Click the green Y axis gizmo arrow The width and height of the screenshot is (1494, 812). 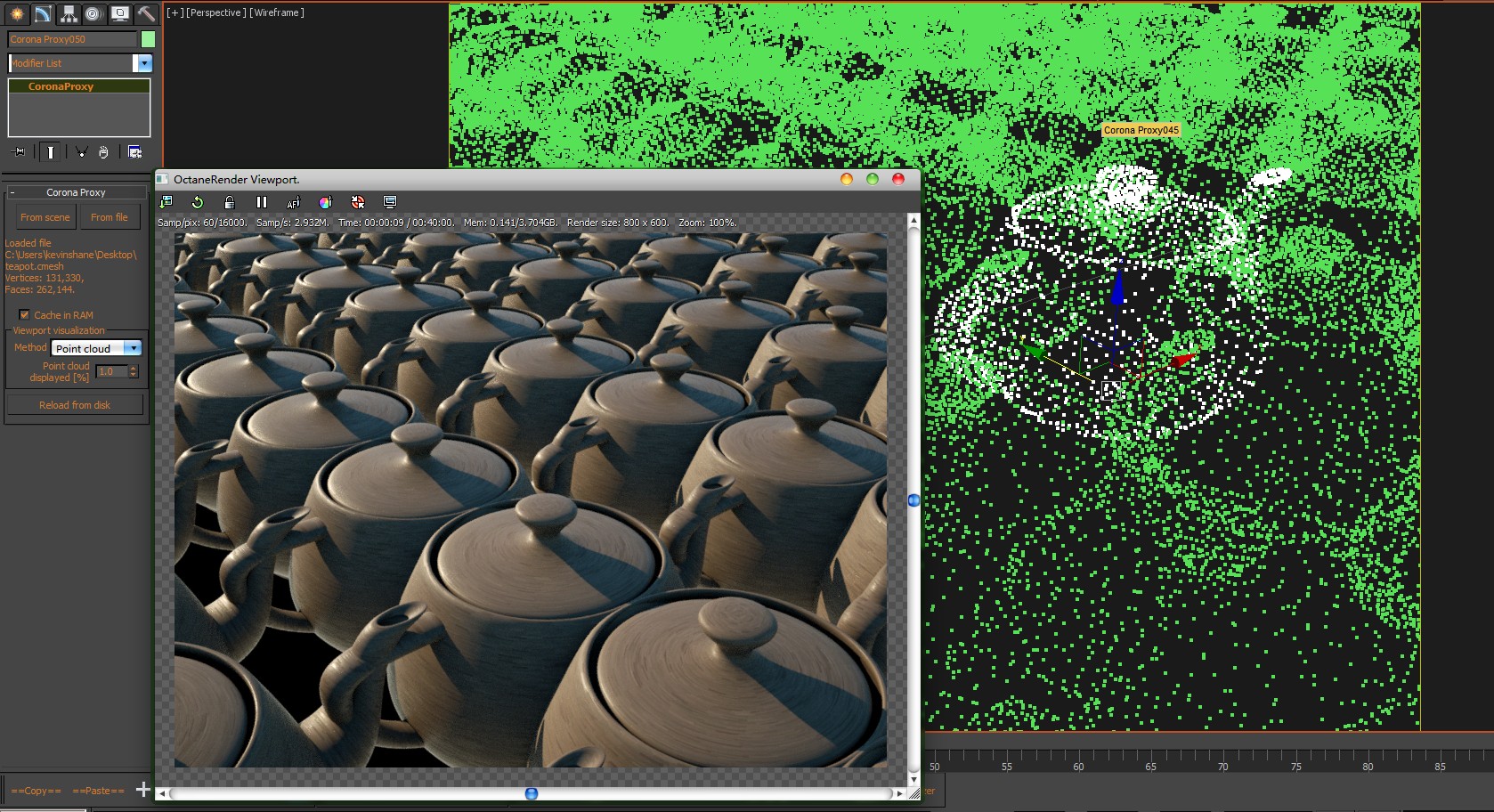(x=1034, y=352)
